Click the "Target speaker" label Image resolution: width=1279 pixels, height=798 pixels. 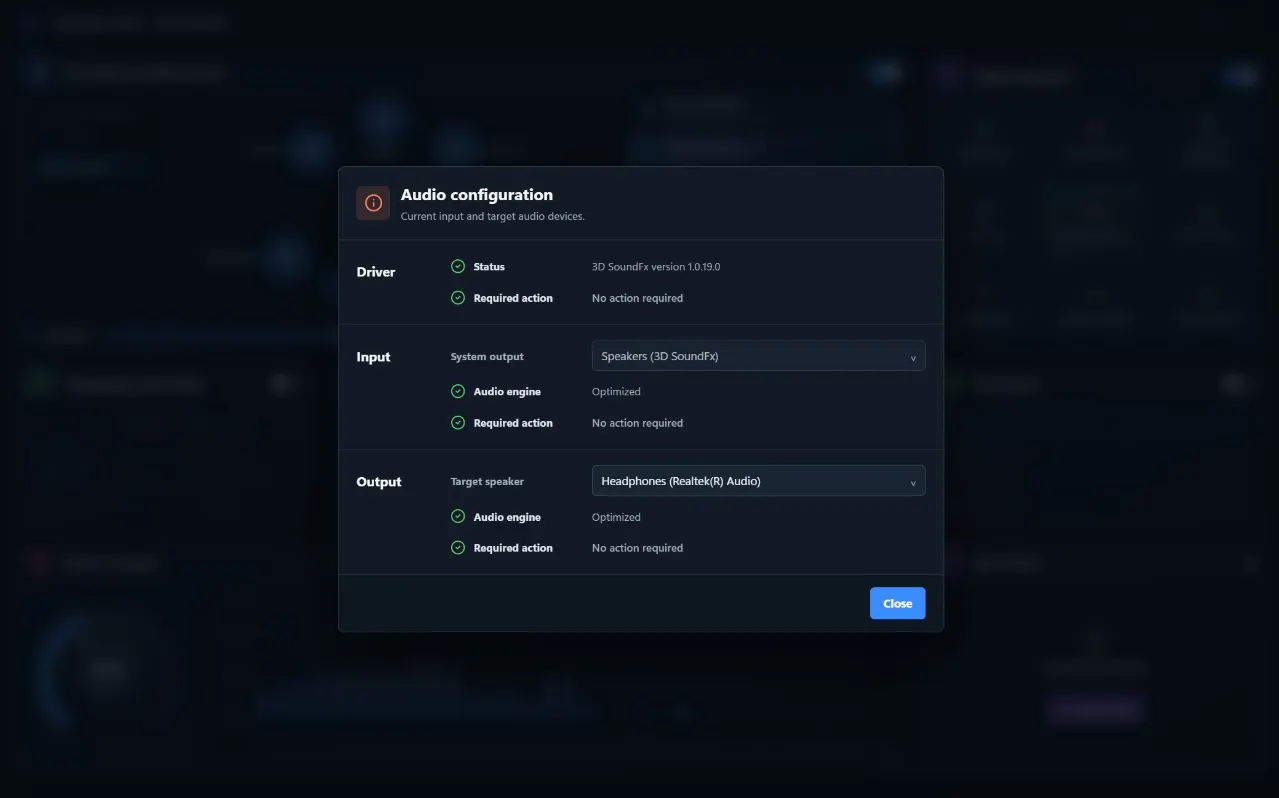coord(487,481)
